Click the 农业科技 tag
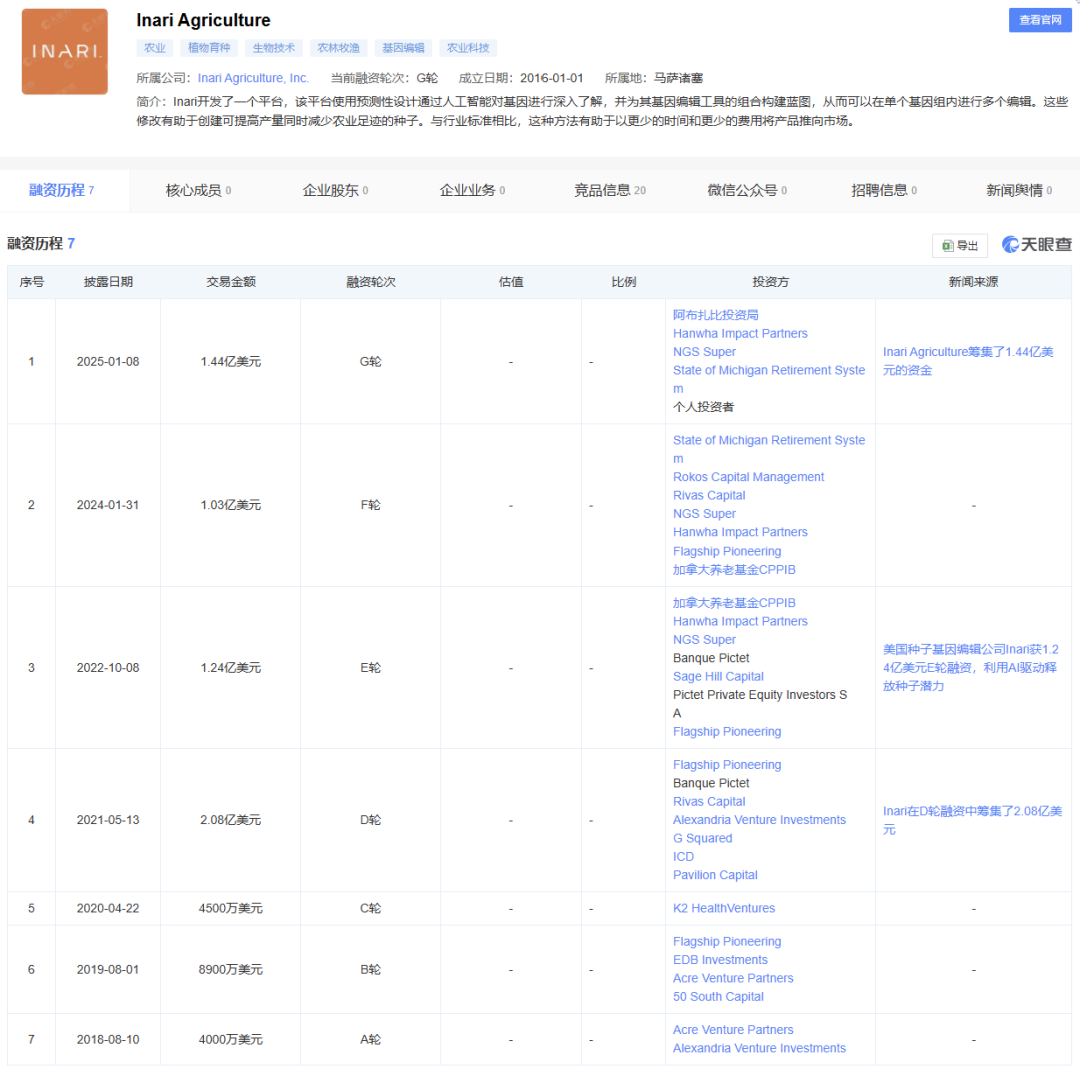 467,47
